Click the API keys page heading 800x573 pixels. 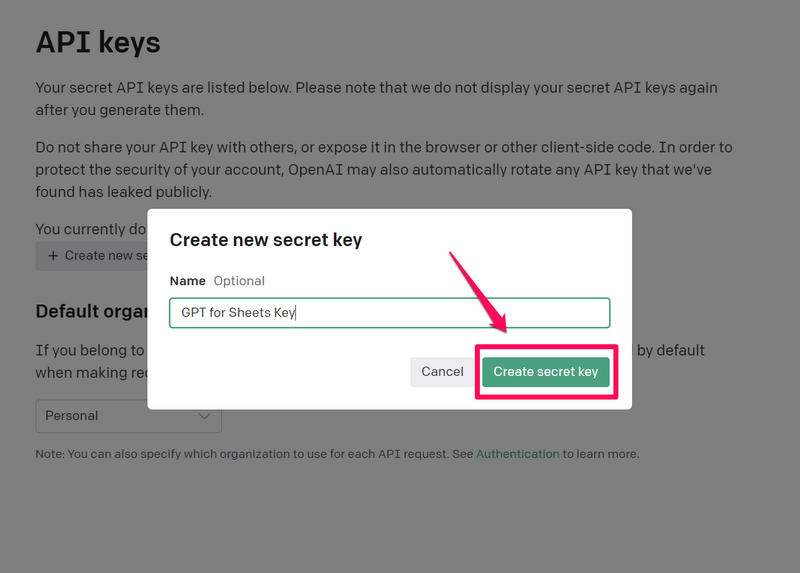tap(98, 43)
